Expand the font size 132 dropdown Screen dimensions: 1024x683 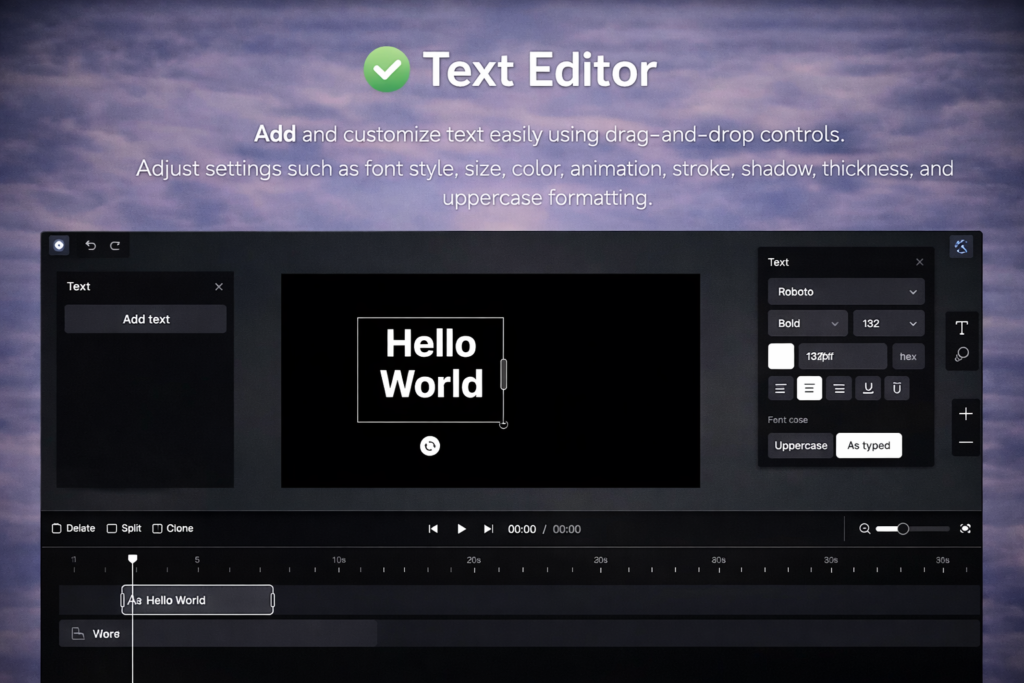coord(889,323)
